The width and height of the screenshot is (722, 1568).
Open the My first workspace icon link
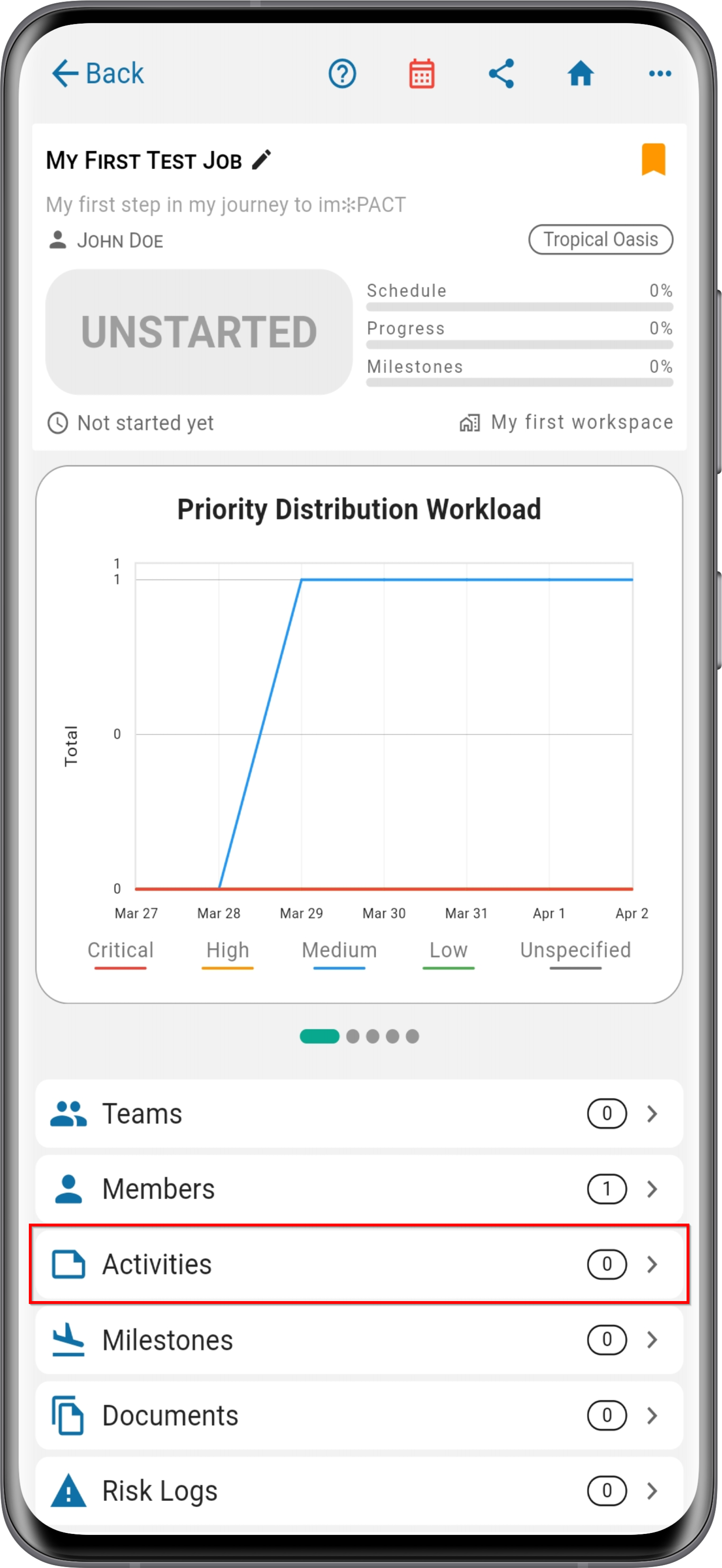469,422
